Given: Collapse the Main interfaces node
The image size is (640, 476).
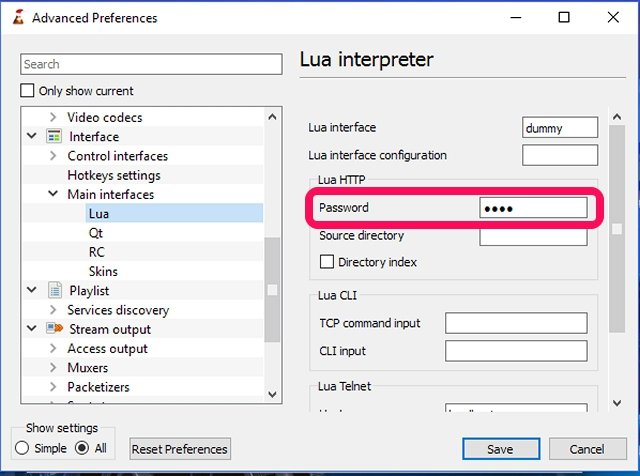Looking at the screenshot, I should point(53,194).
